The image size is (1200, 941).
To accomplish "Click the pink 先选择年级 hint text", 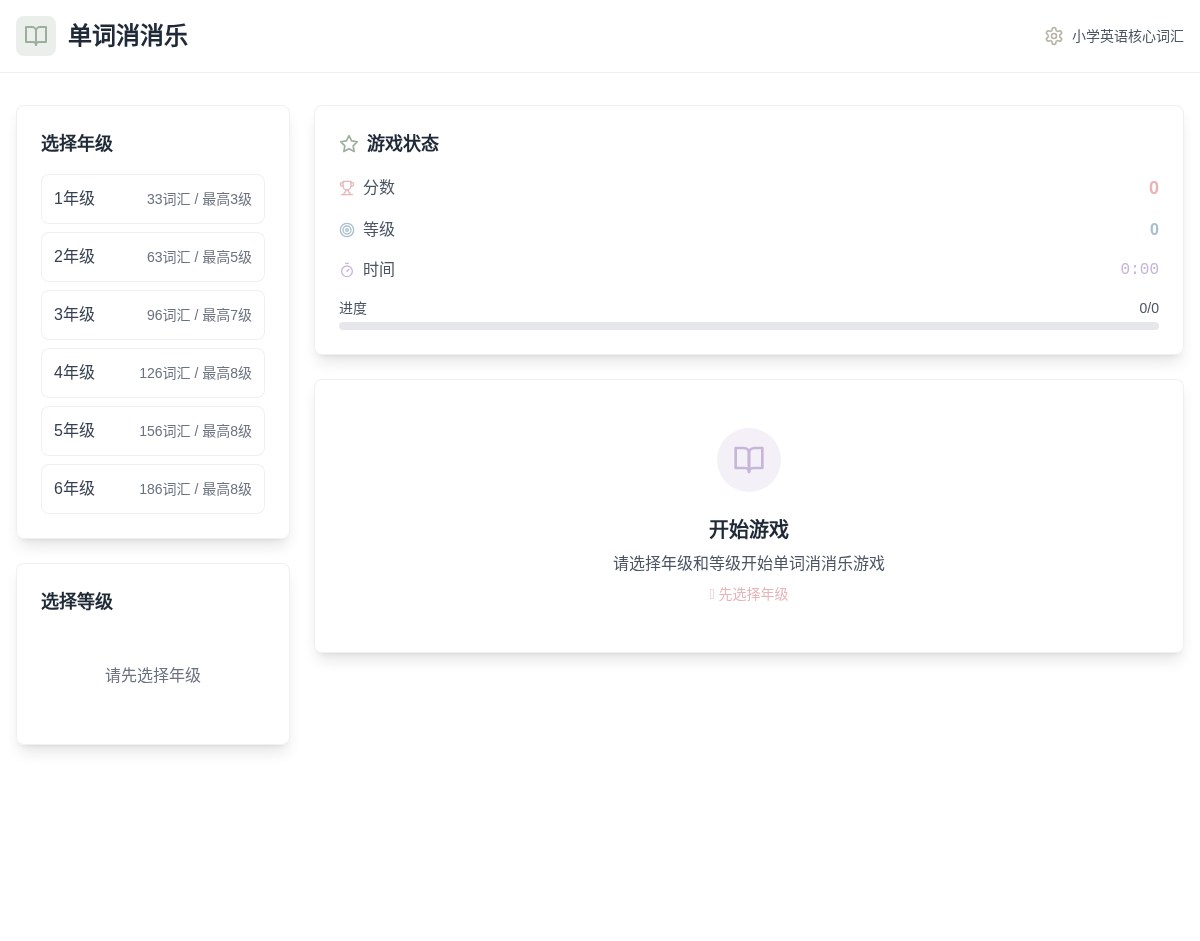I will tap(752, 594).
